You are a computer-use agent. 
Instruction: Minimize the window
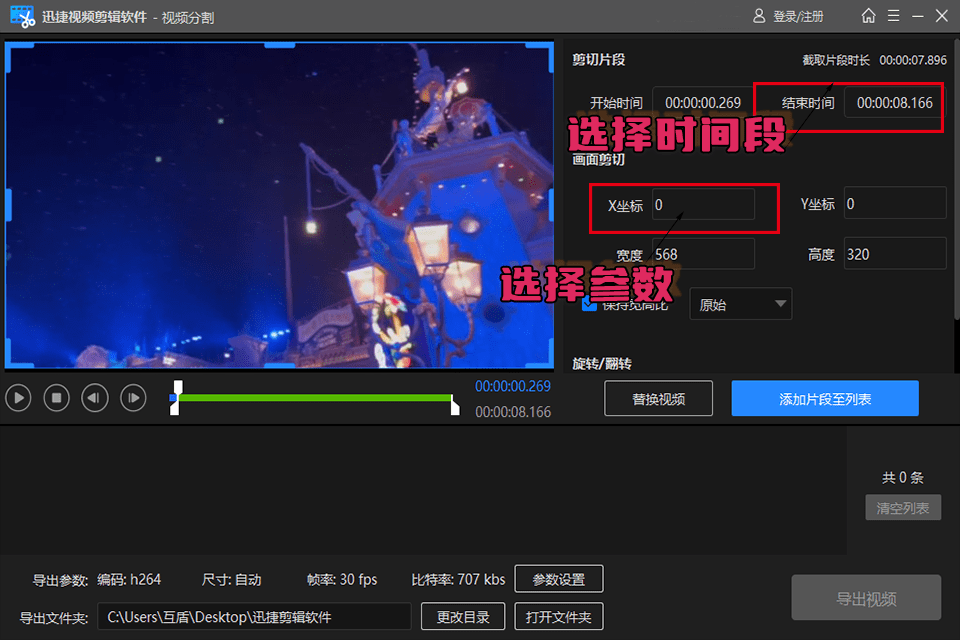(918, 17)
